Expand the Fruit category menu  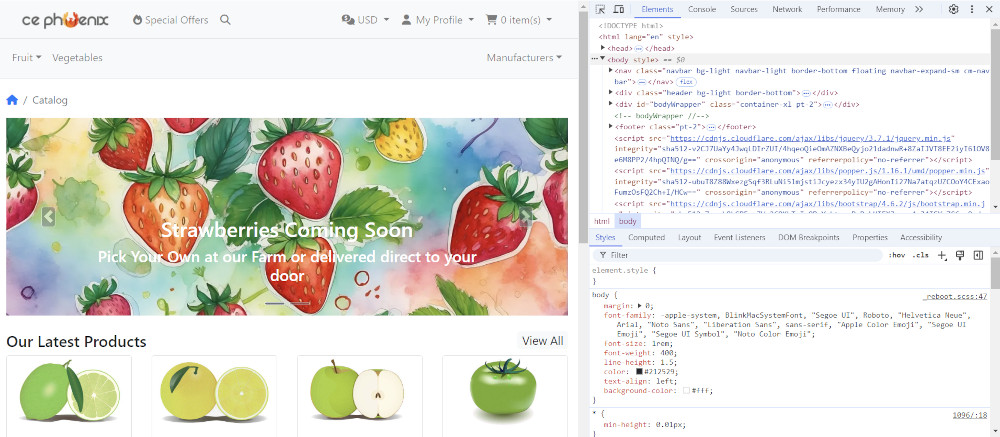27,57
